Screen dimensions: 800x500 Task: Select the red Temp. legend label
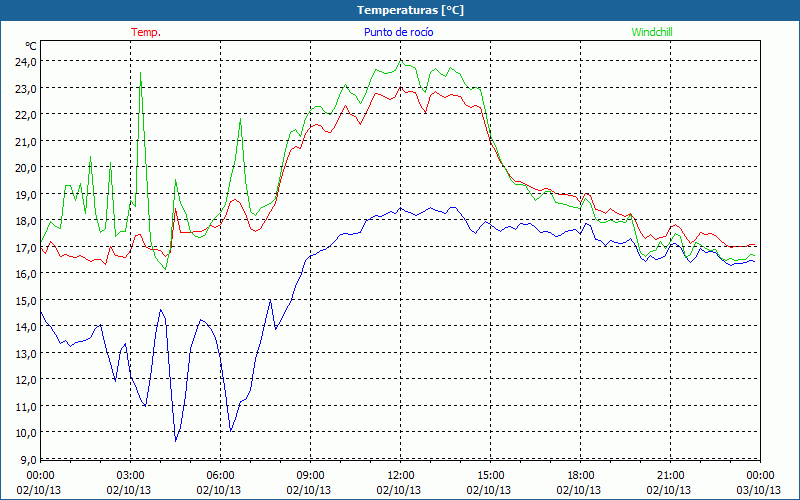(x=146, y=32)
